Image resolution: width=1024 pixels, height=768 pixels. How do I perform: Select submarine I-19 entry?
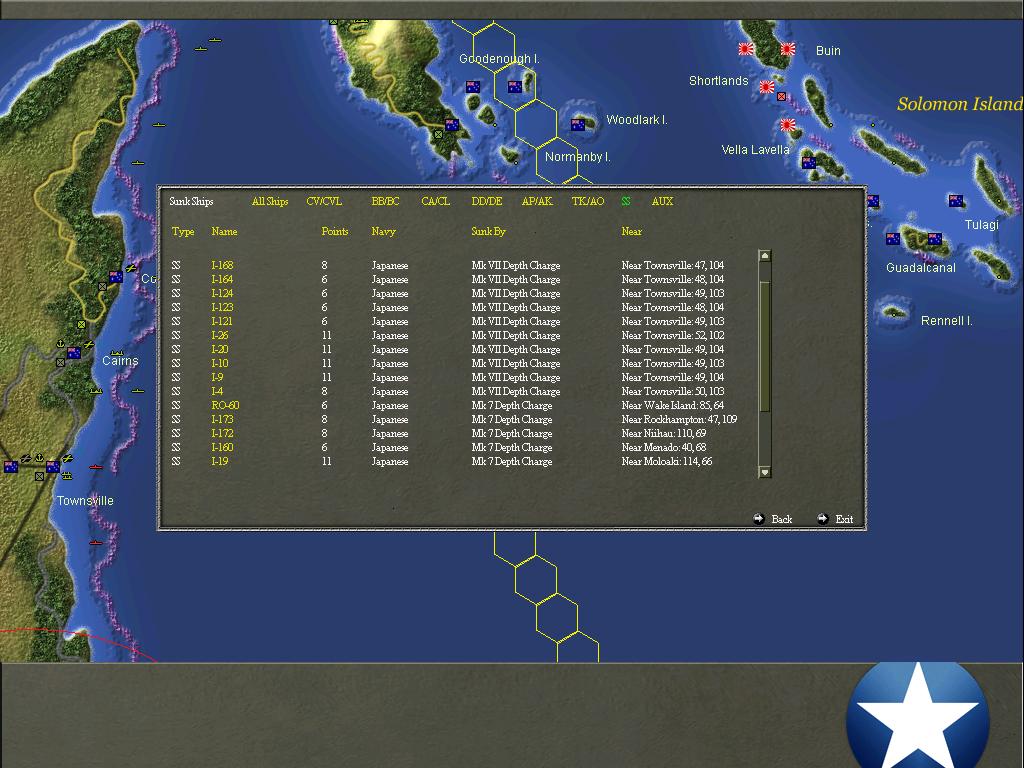[219, 461]
